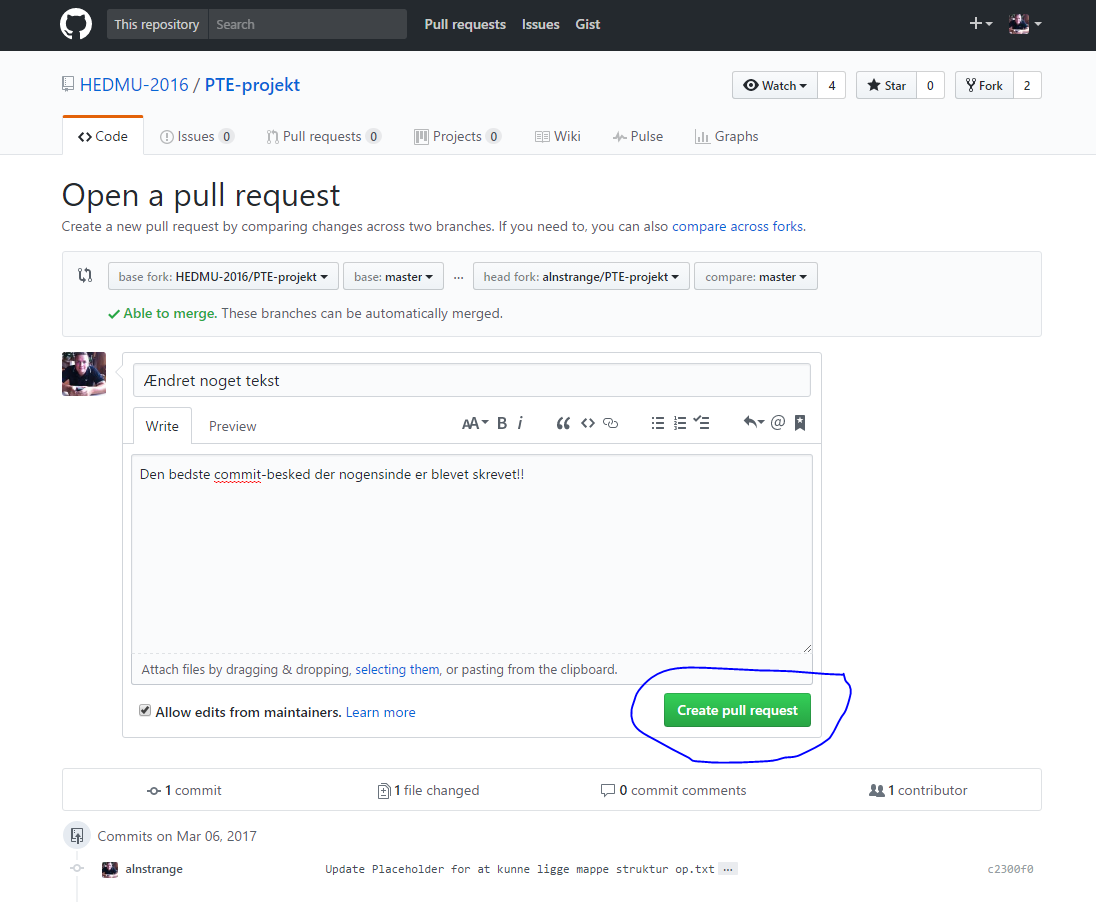Open the Watch dropdown button
1096x915 pixels.
(x=774, y=85)
